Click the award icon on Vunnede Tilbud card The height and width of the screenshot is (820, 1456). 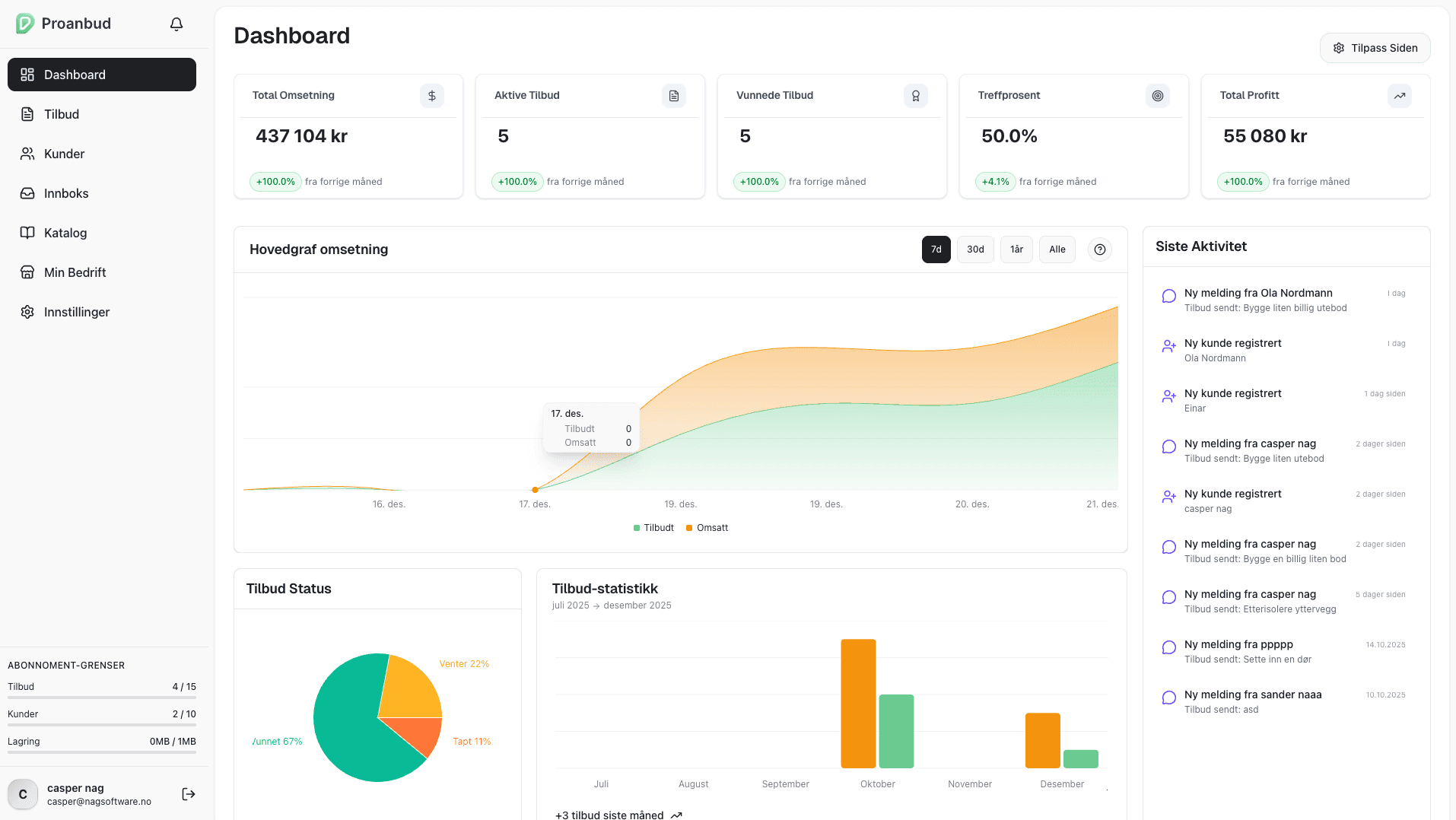915,96
